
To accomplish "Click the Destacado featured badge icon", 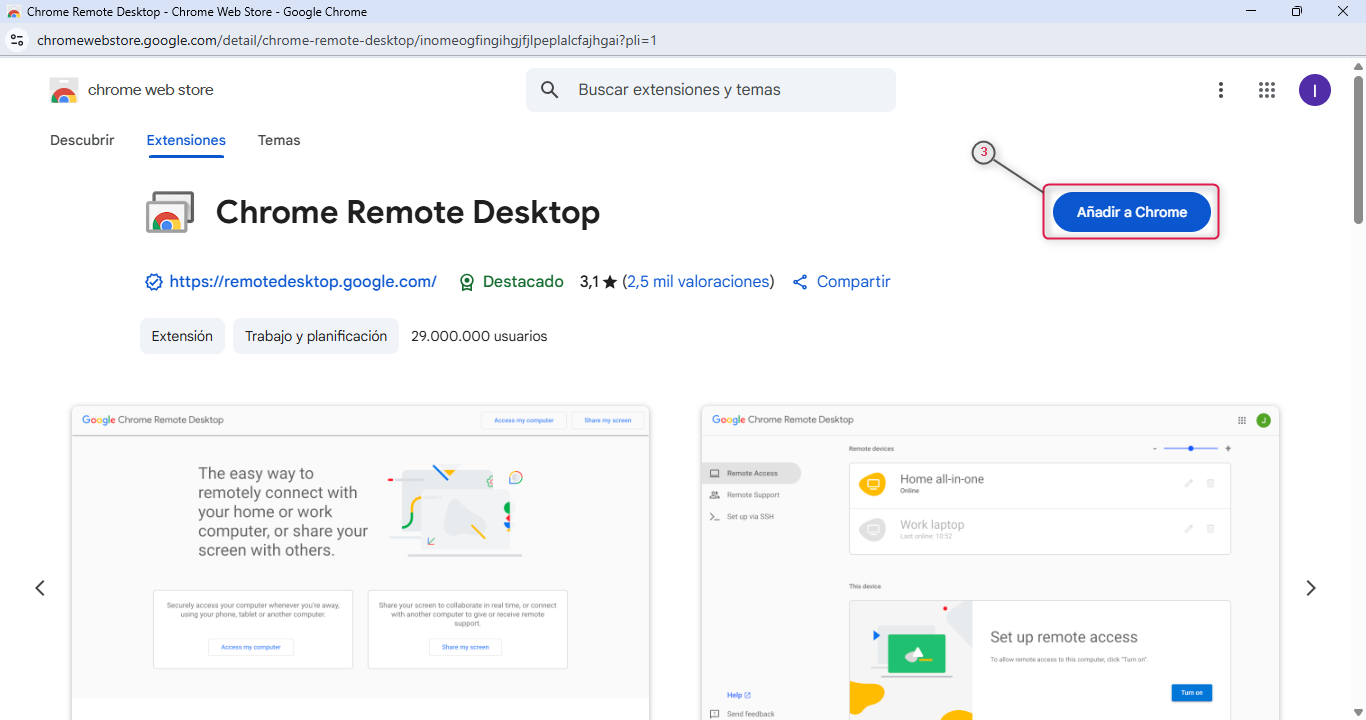I will [x=467, y=282].
